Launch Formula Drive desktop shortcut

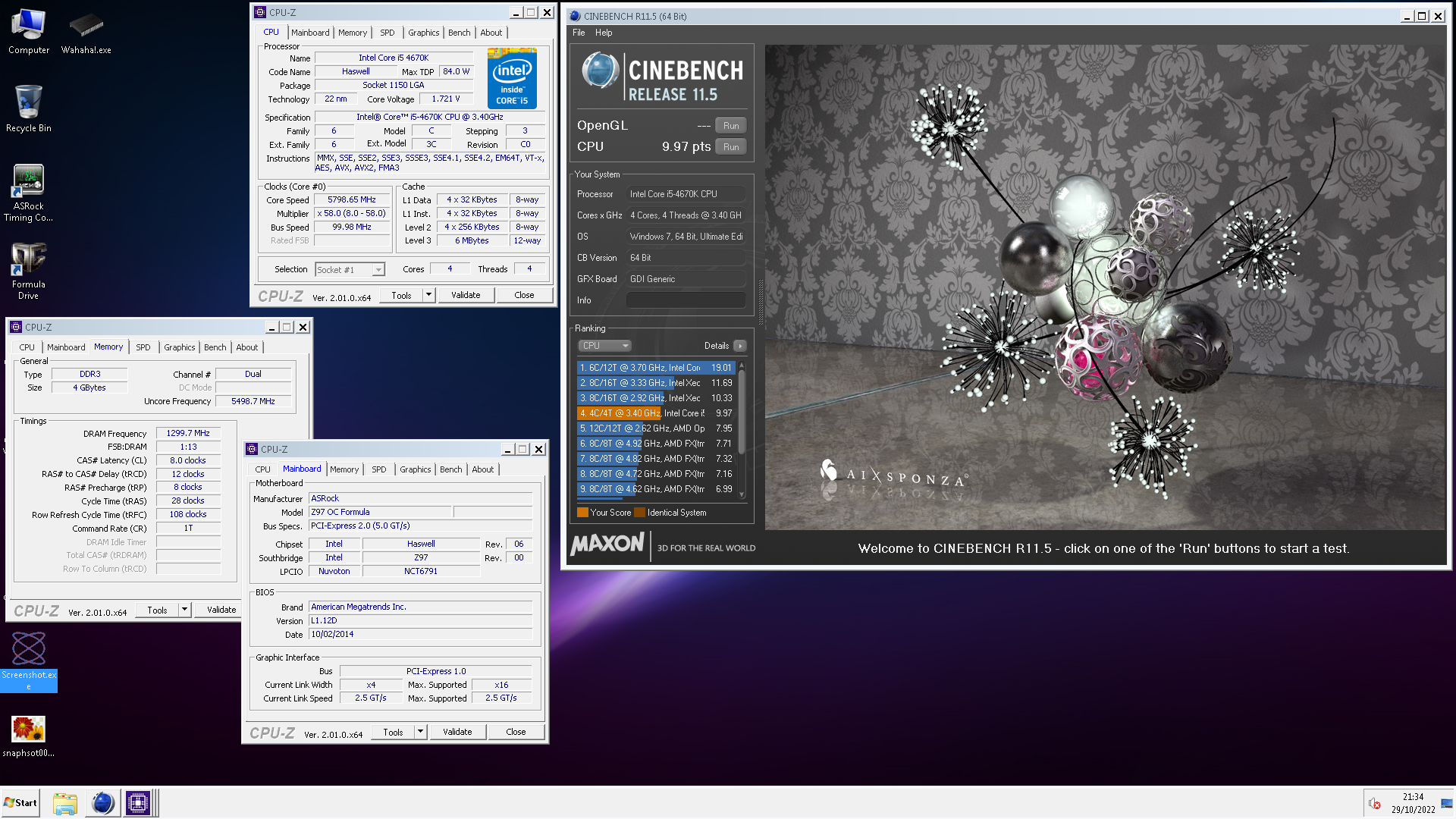(x=29, y=271)
